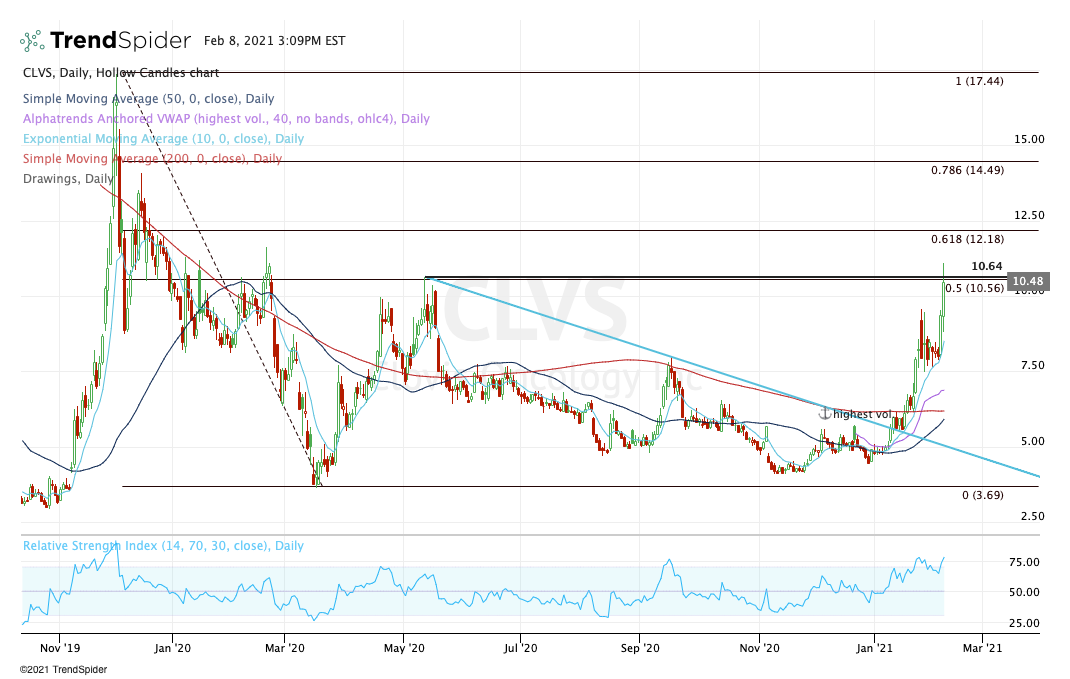
Task: Click the RSI axis value 50.00
Action: pyautogui.click(x=1024, y=592)
